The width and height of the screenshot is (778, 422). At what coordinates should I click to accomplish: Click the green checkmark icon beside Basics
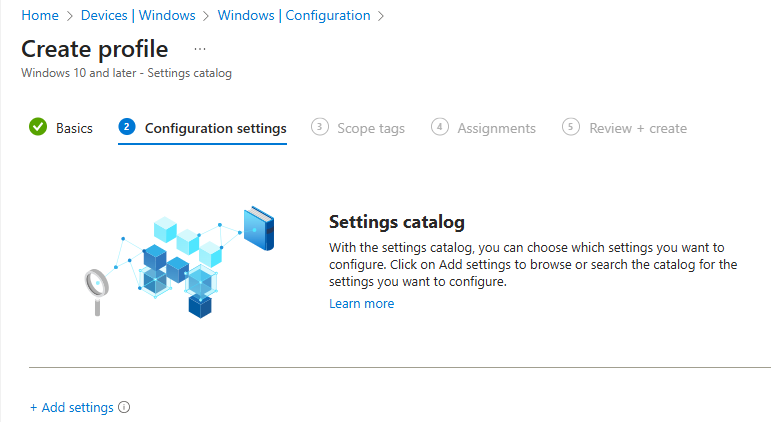coord(38,127)
